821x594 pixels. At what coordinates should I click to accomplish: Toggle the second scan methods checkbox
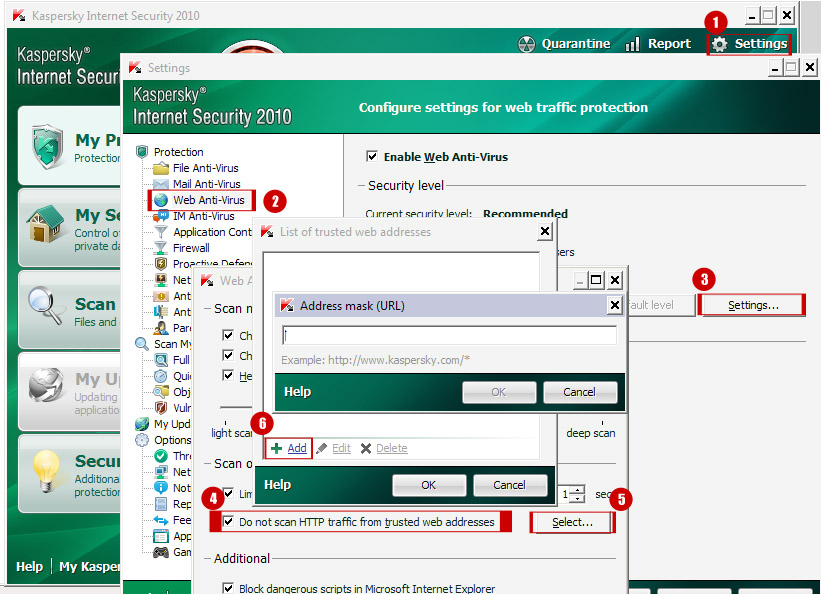(228, 355)
